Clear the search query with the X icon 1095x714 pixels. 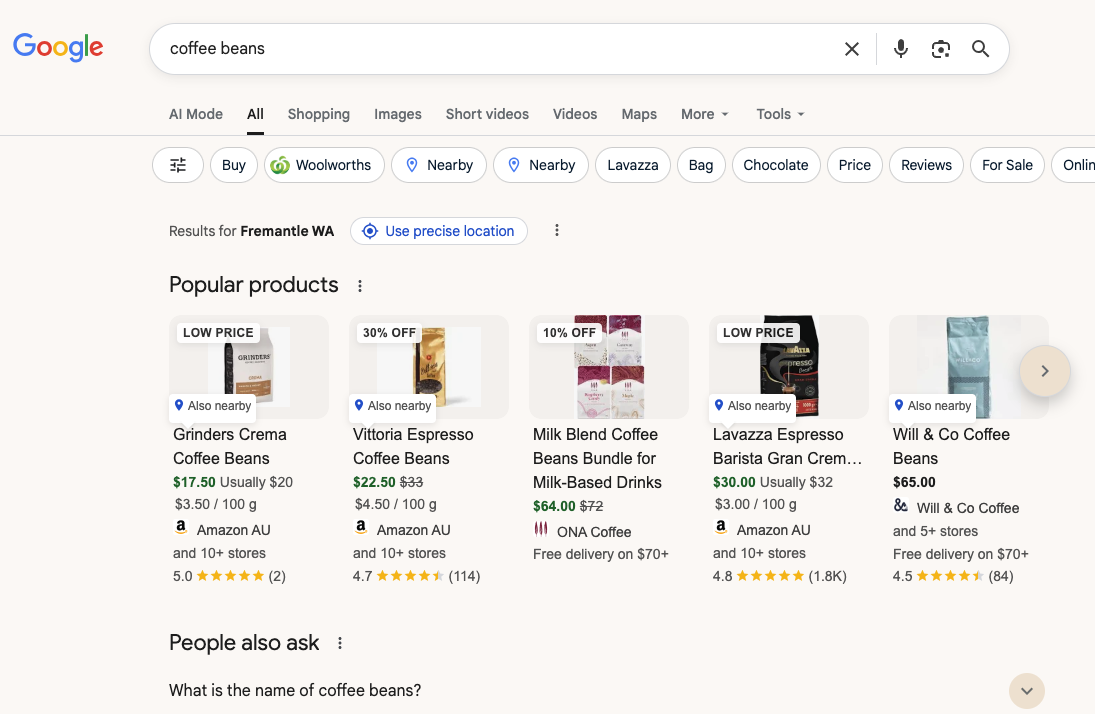(852, 48)
